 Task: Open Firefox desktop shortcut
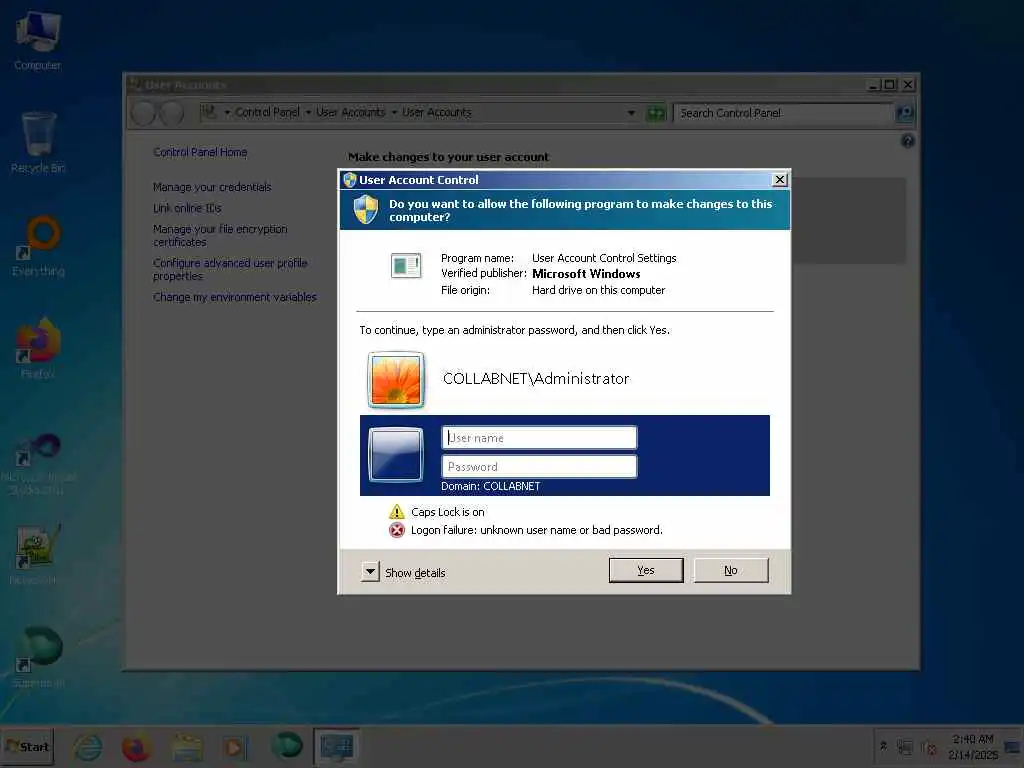coord(38,348)
